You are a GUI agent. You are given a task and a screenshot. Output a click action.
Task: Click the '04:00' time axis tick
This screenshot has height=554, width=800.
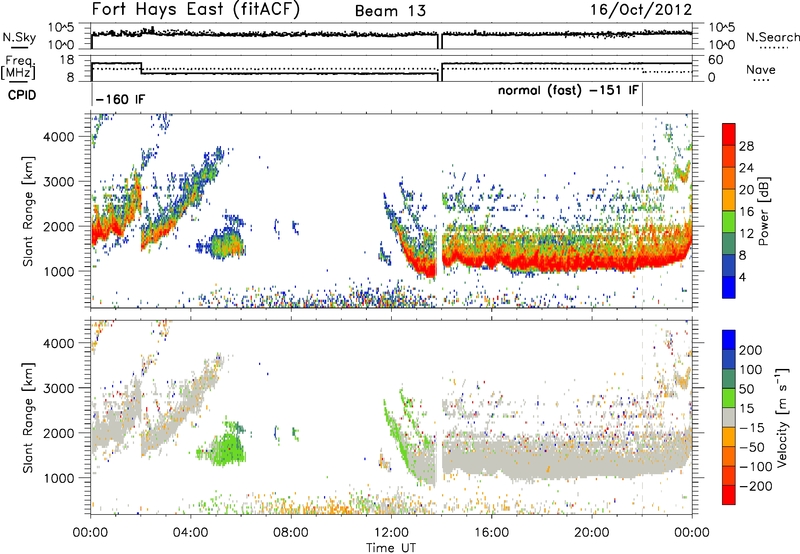click(190, 533)
